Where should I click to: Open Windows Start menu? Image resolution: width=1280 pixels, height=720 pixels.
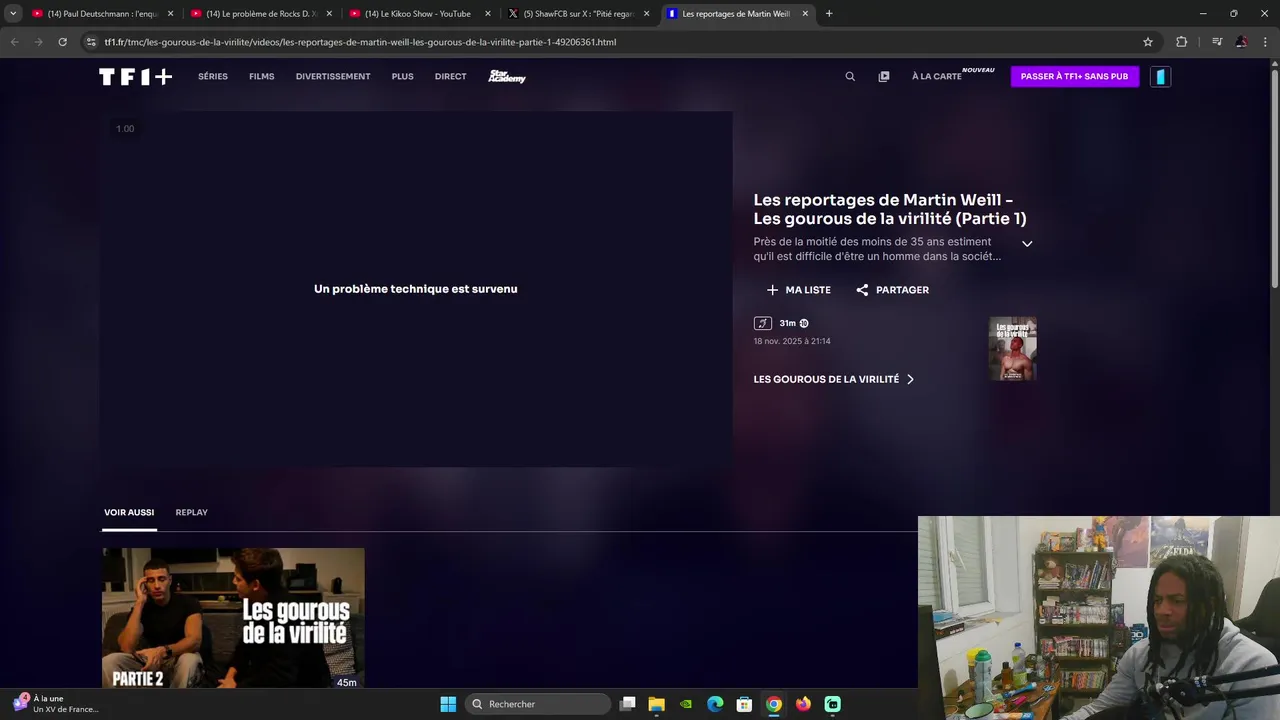448,704
